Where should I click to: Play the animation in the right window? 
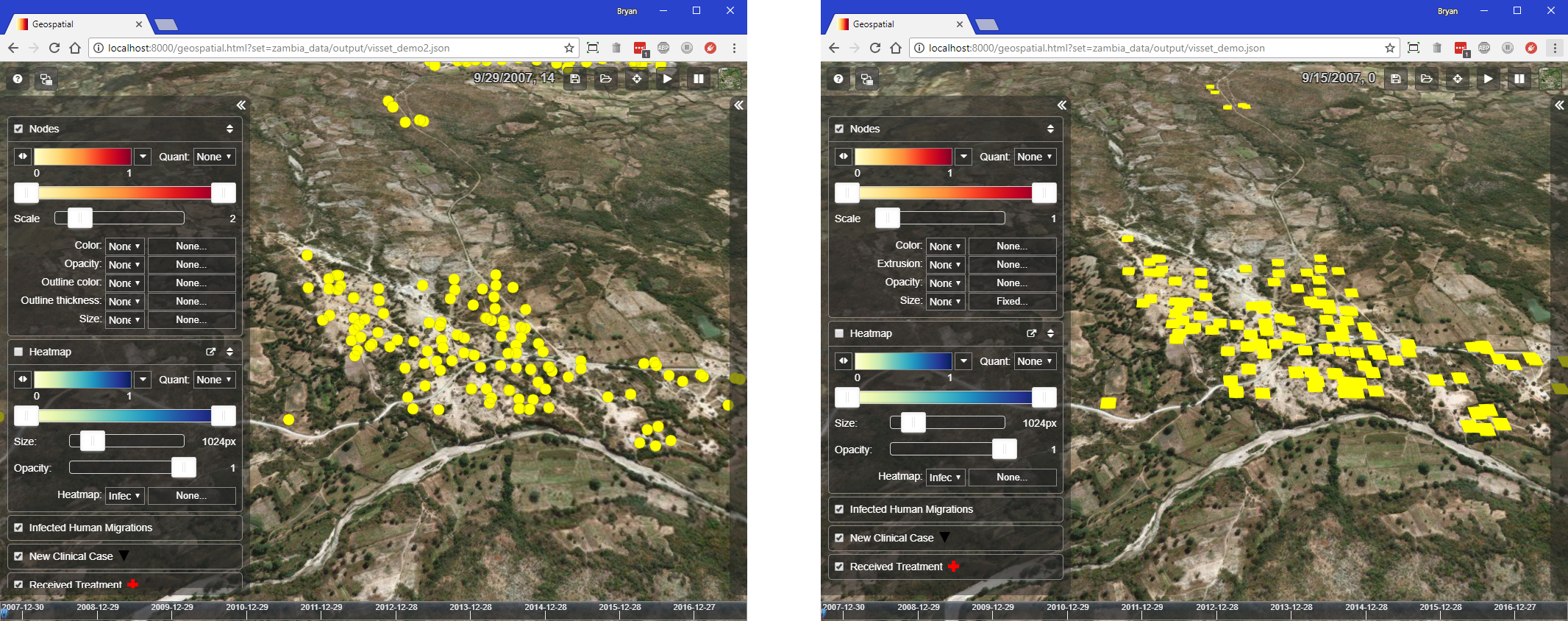1489,79
